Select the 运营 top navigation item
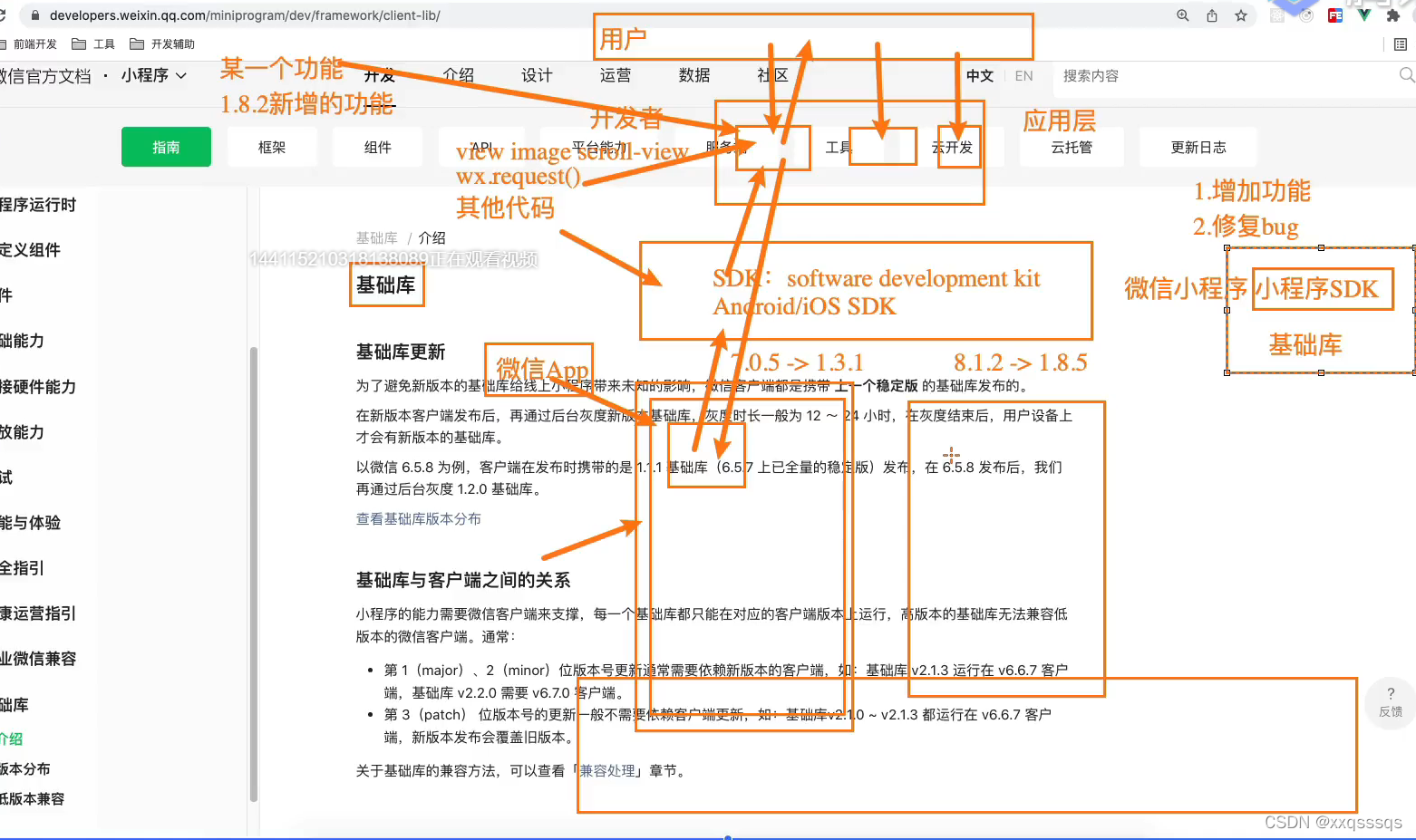1416x840 pixels. coord(616,75)
